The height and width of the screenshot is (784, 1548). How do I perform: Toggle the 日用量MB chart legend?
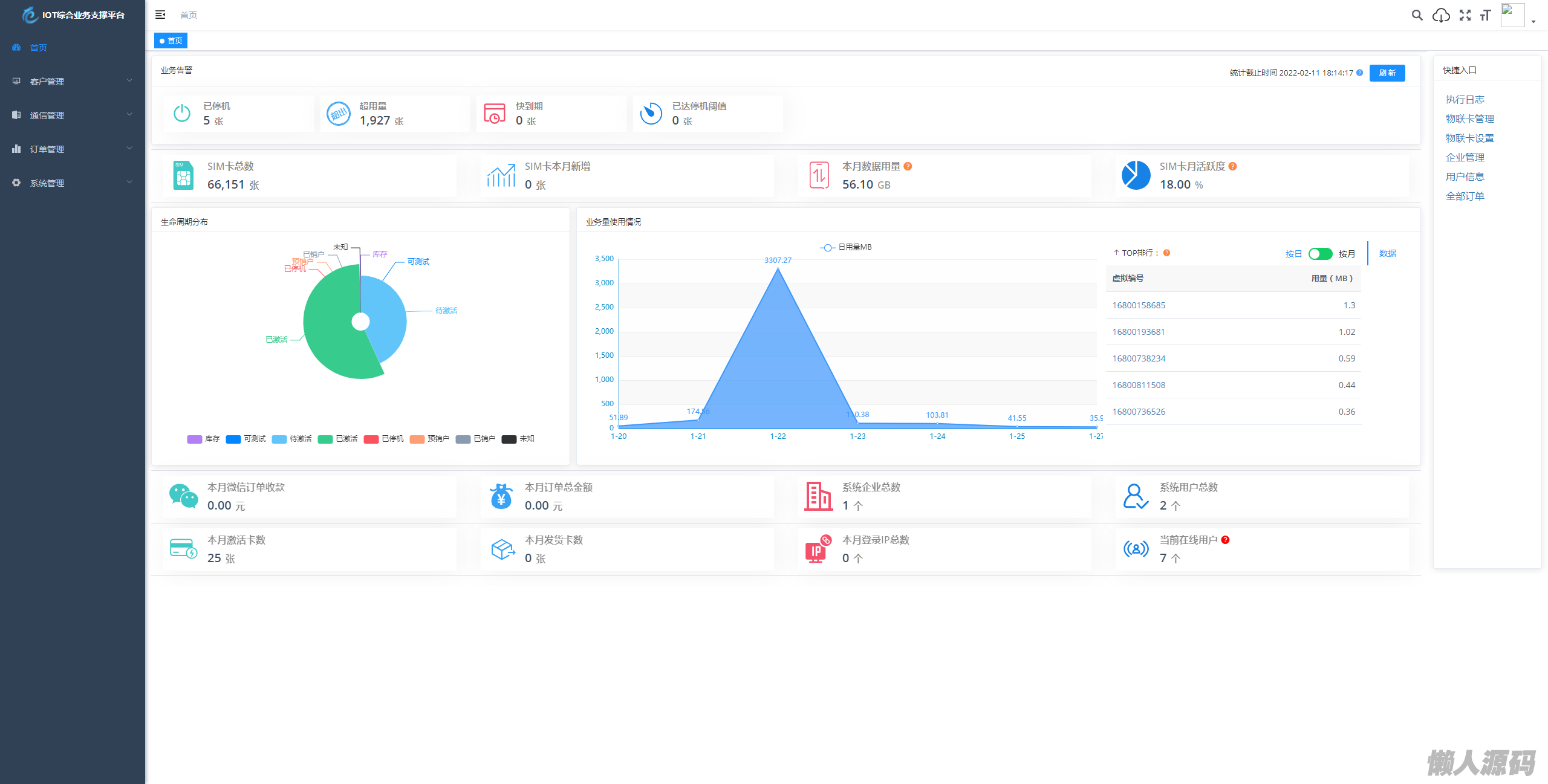(845, 247)
